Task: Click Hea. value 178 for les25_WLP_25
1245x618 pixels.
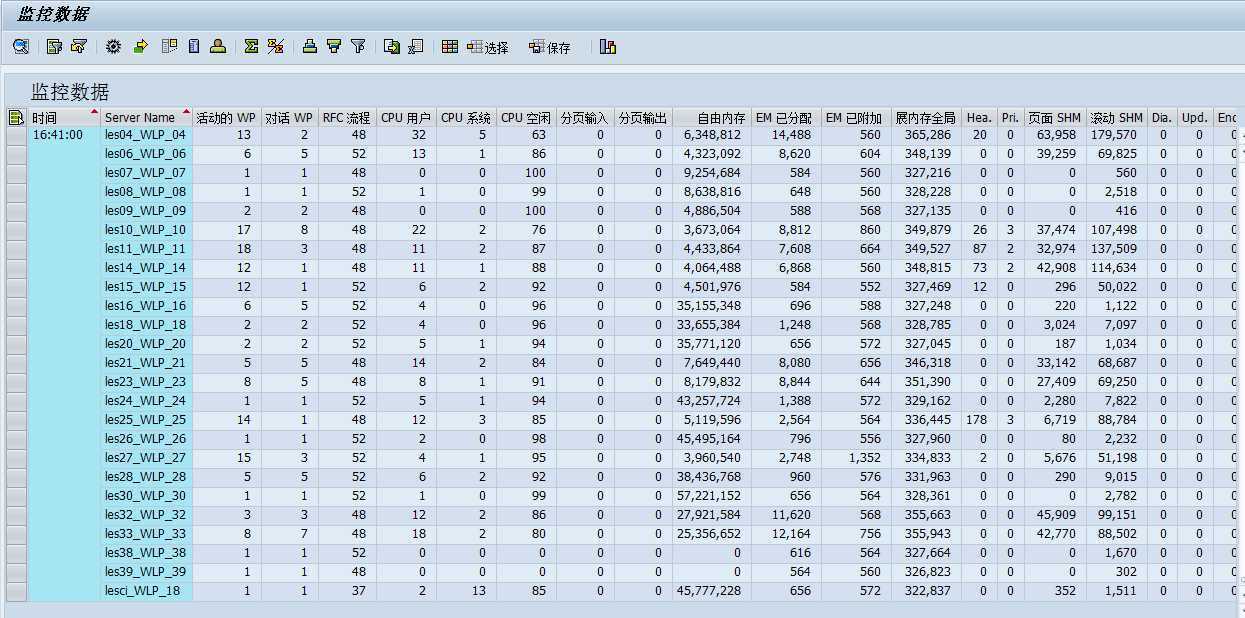Action: [978, 420]
